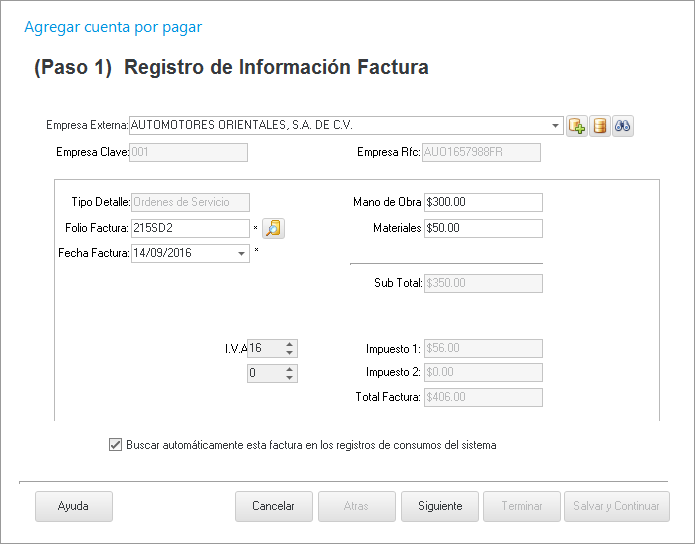Increase the I.V.A percentage value
695x544 pixels.
click(289, 344)
